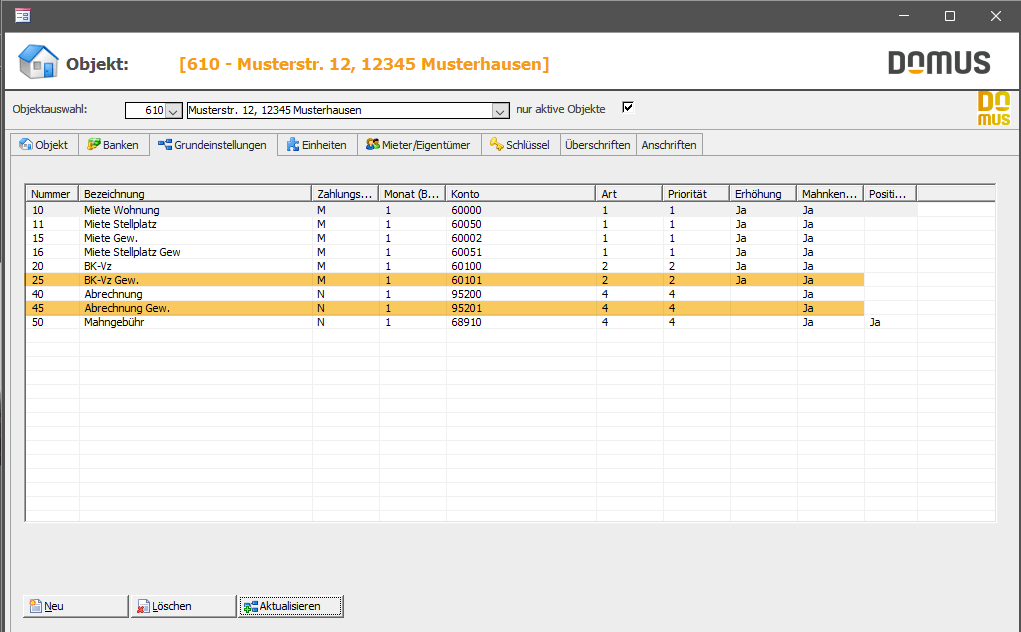Open the Einheiten tab
The height and width of the screenshot is (632, 1021).
coord(317,144)
